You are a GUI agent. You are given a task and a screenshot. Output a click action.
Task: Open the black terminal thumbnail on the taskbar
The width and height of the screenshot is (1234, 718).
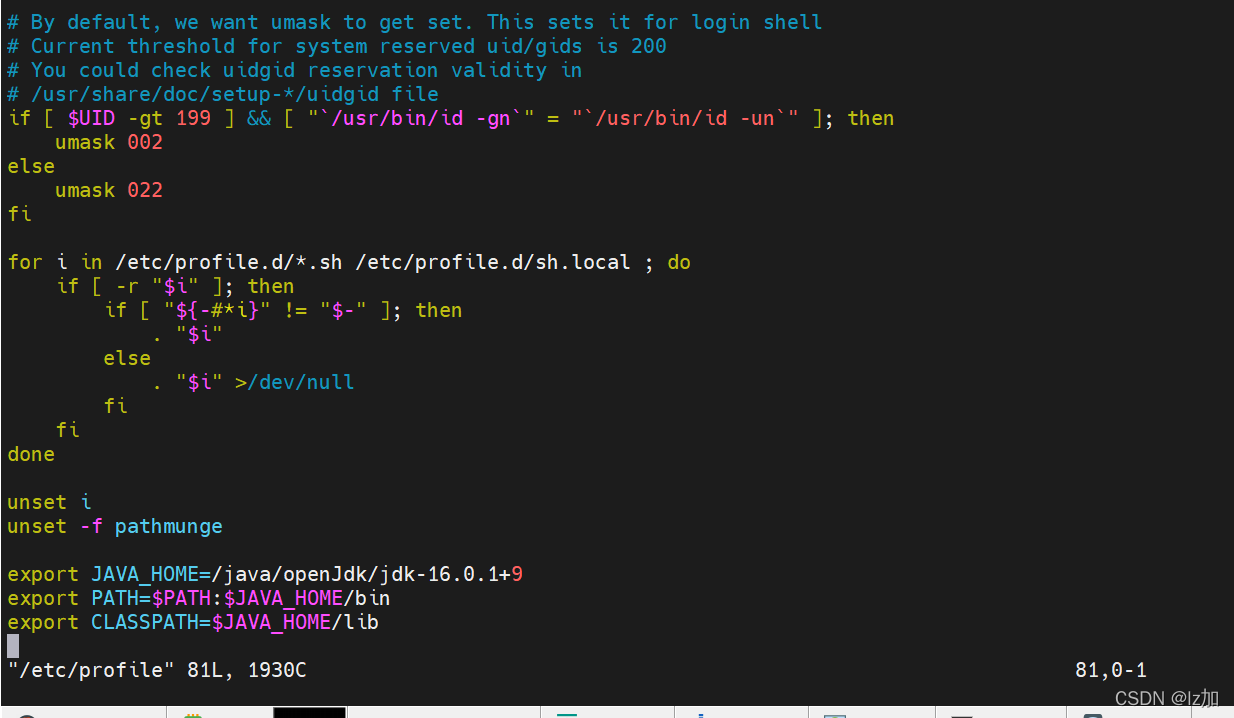coord(308,712)
